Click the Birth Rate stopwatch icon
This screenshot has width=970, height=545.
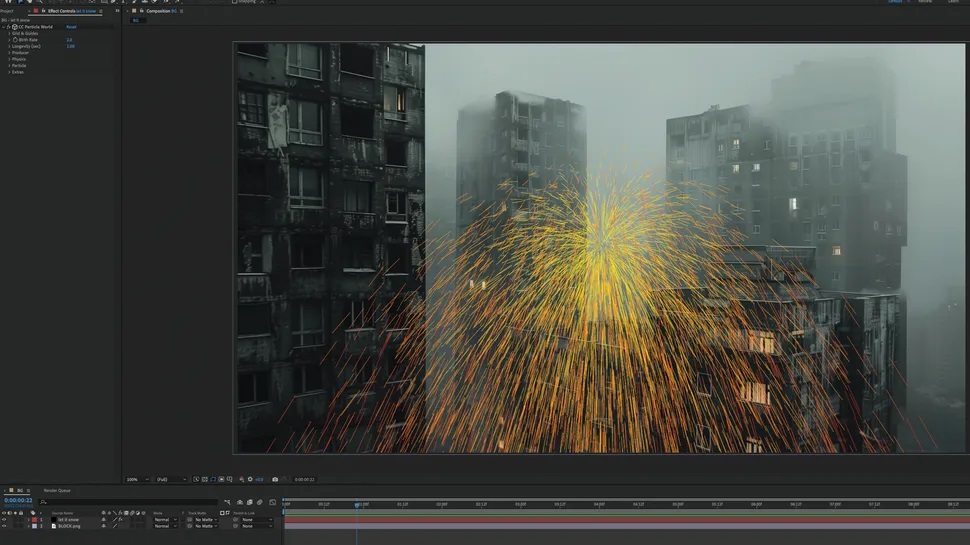click(x=15, y=40)
